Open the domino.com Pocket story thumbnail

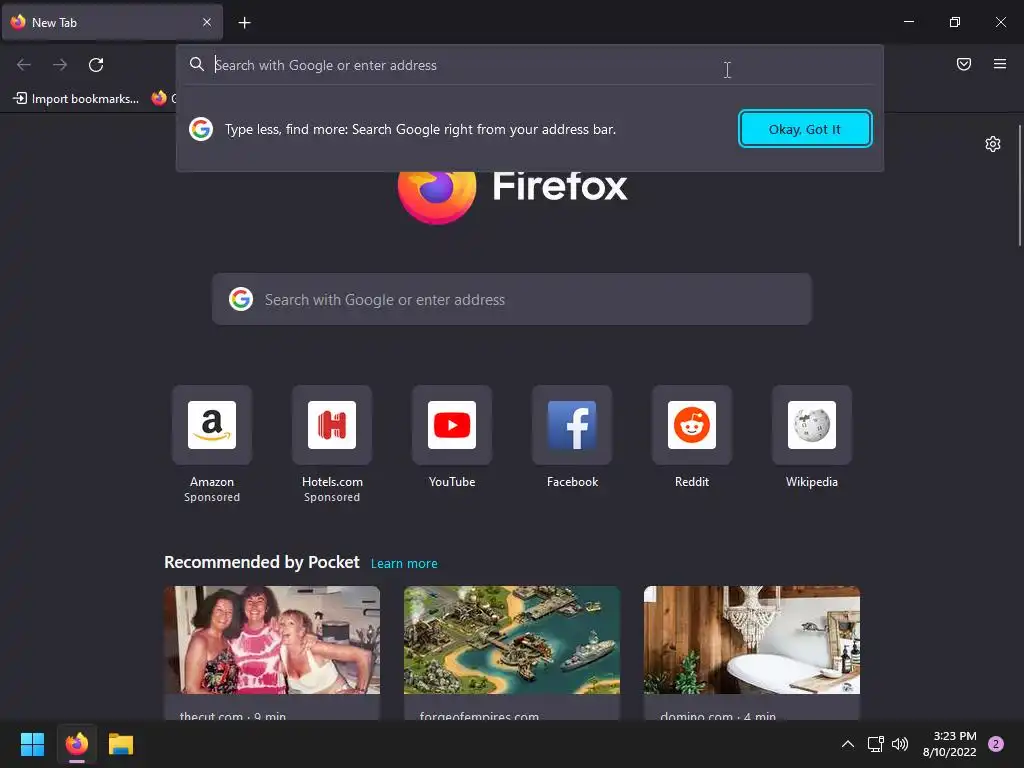[752, 640]
